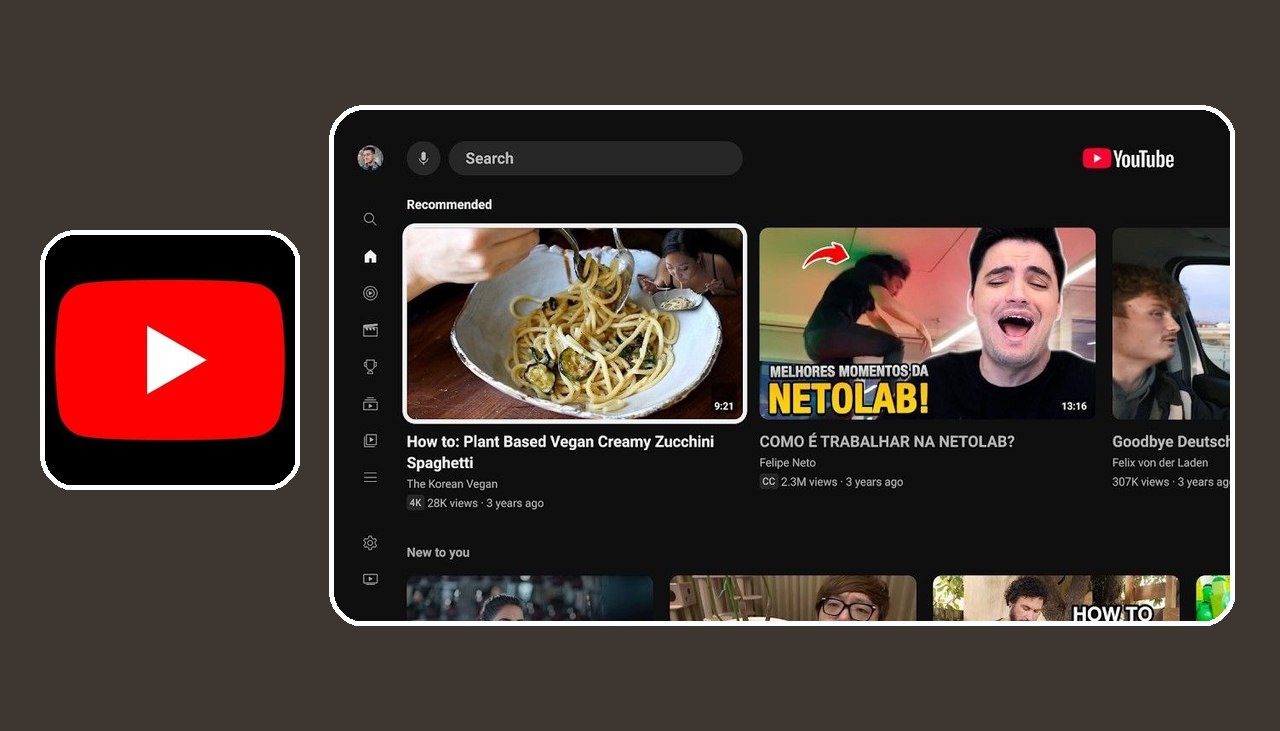
Task: Click '2.3M views · 3 years ago' text
Action: tap(842, 481)
